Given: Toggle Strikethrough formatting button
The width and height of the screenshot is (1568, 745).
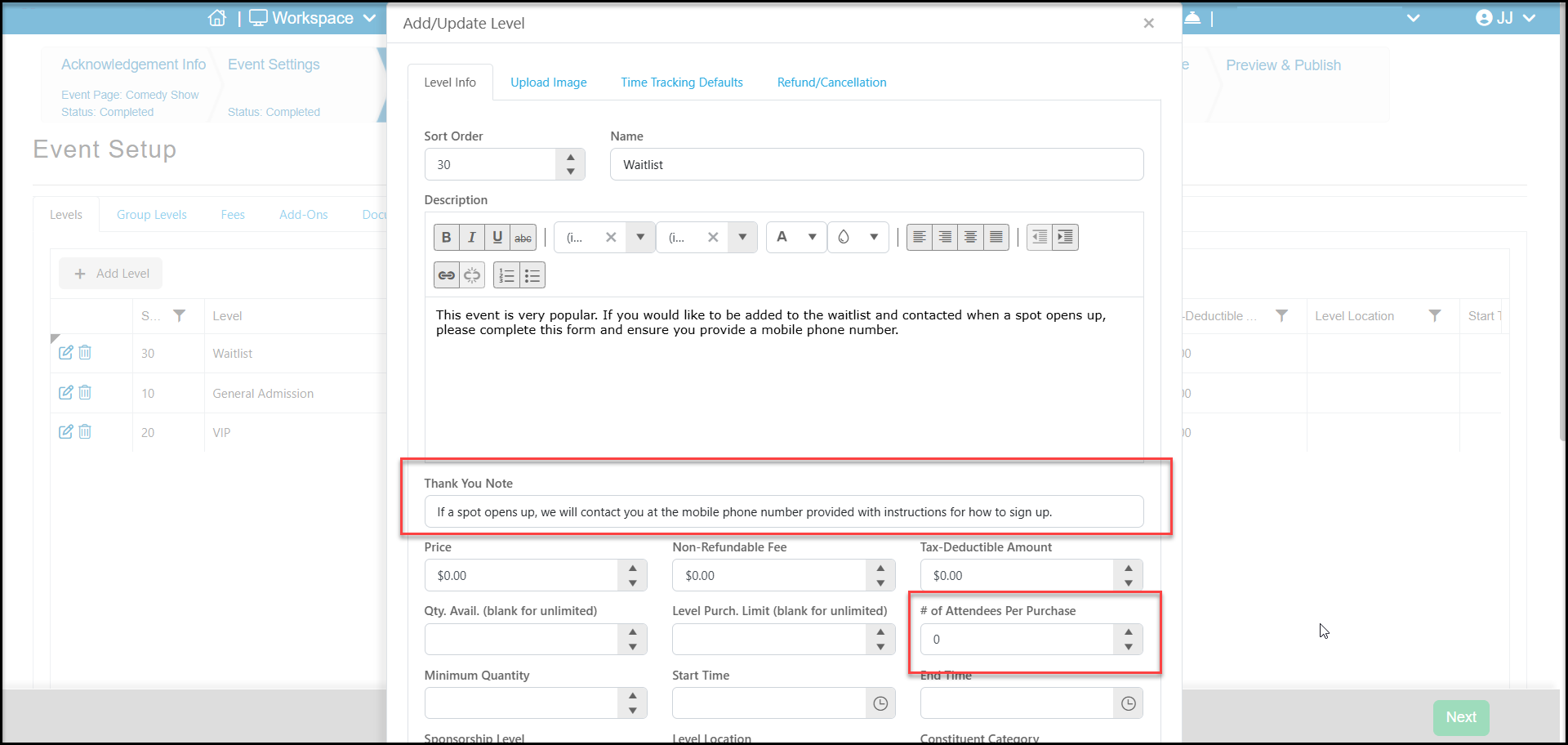Looking at the screenshot, I should 523,238.
